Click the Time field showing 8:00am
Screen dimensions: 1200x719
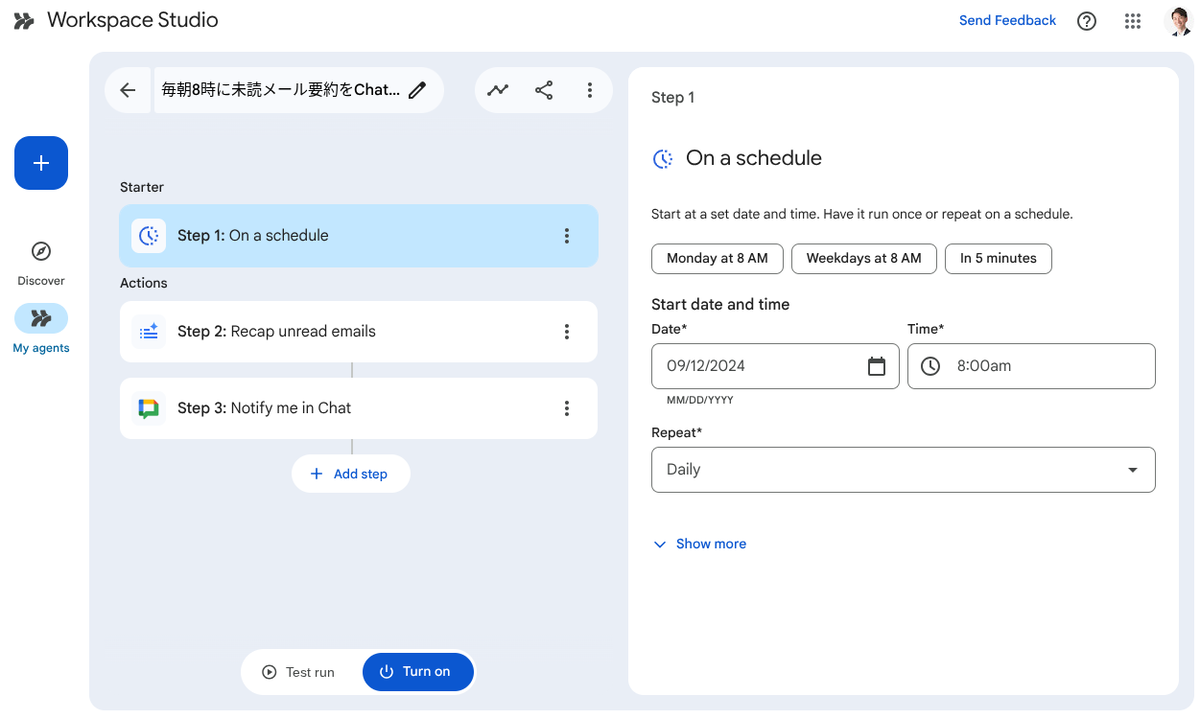[1031, 366]
